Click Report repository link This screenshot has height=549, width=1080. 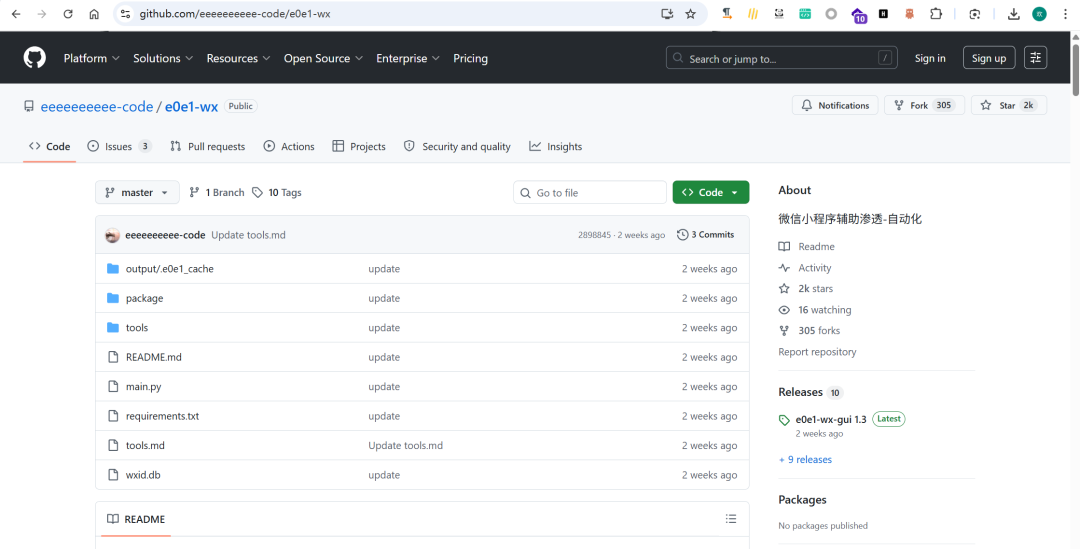817,352
